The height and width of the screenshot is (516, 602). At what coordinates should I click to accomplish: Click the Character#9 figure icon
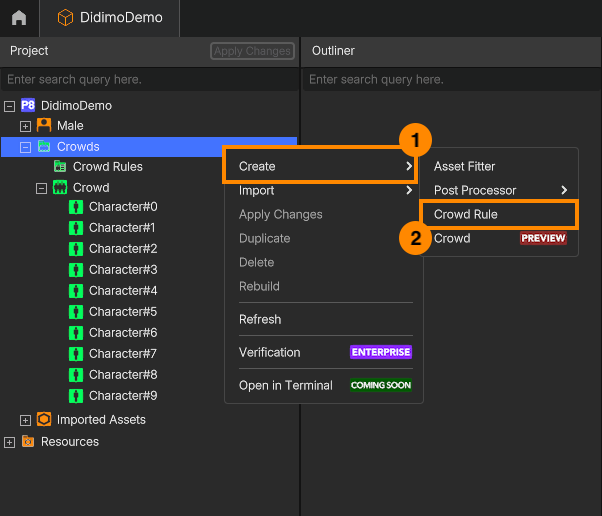[76, 396]
